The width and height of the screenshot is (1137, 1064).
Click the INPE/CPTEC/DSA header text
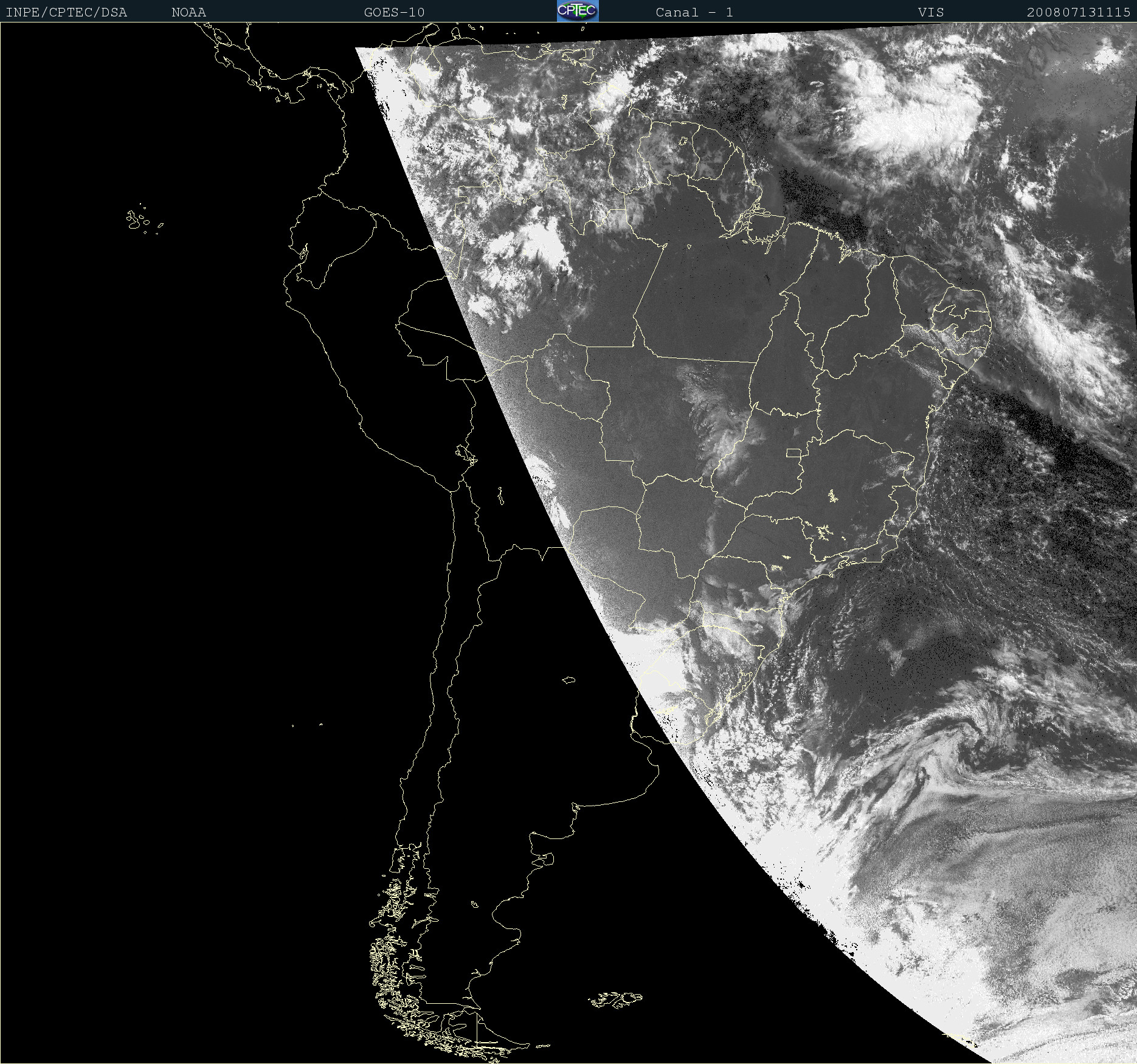(x=66, y=13)
